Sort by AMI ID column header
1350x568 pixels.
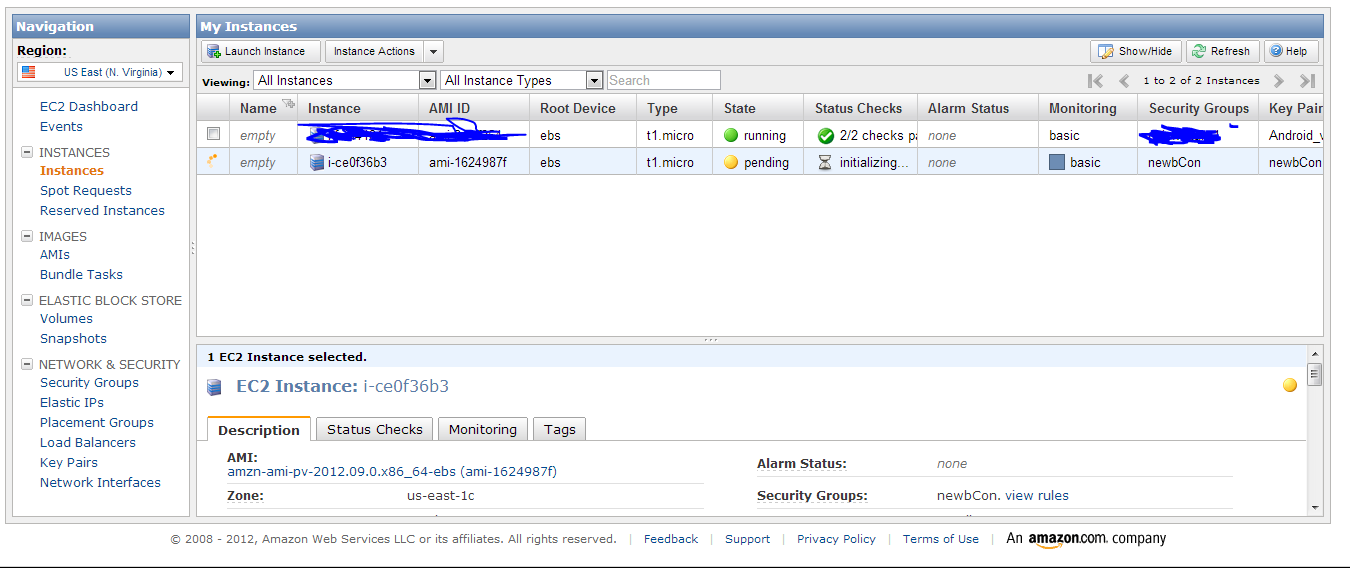pos(474,108)
